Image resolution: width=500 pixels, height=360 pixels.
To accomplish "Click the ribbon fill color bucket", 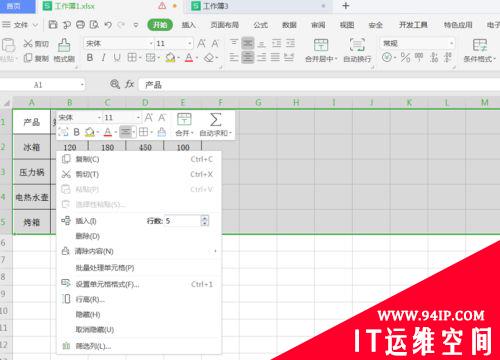I will (170, 58).
